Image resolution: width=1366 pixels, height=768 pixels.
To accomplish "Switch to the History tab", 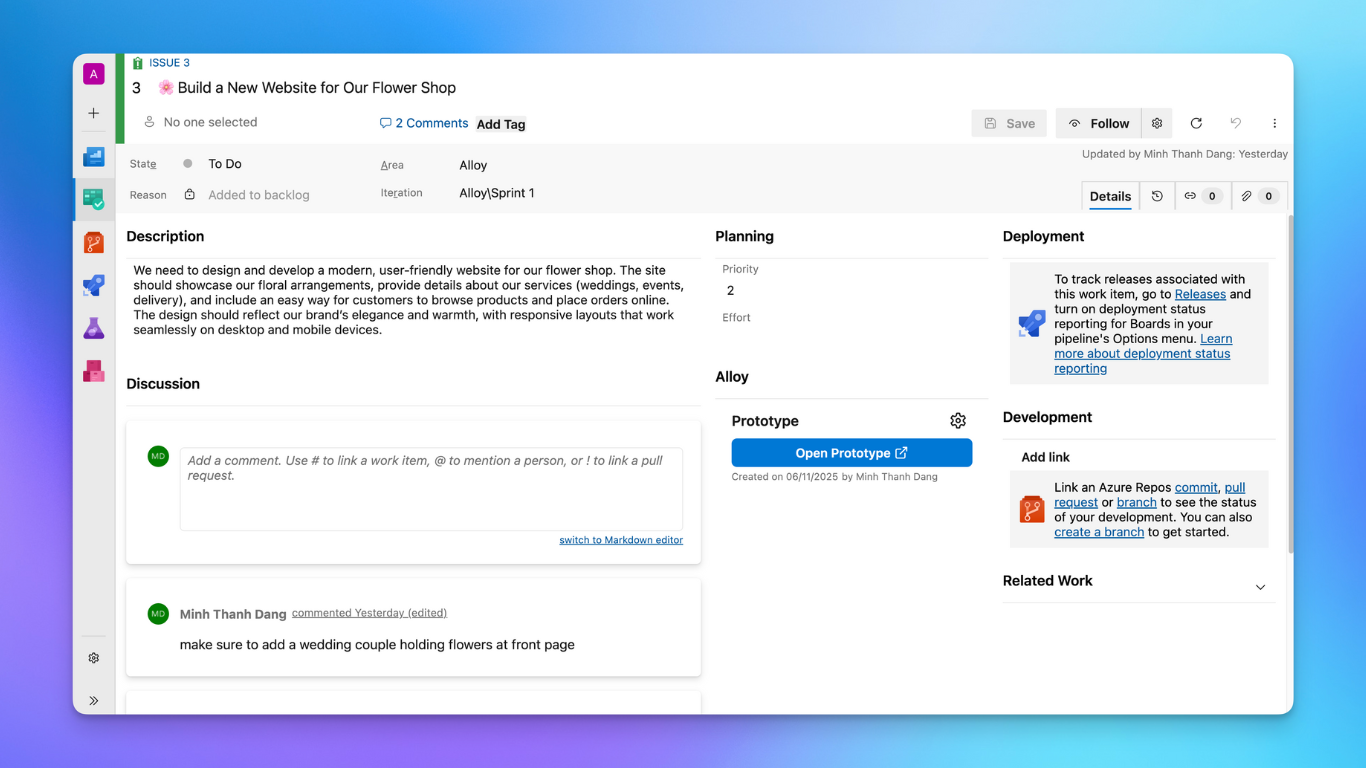I will 1157,196.
